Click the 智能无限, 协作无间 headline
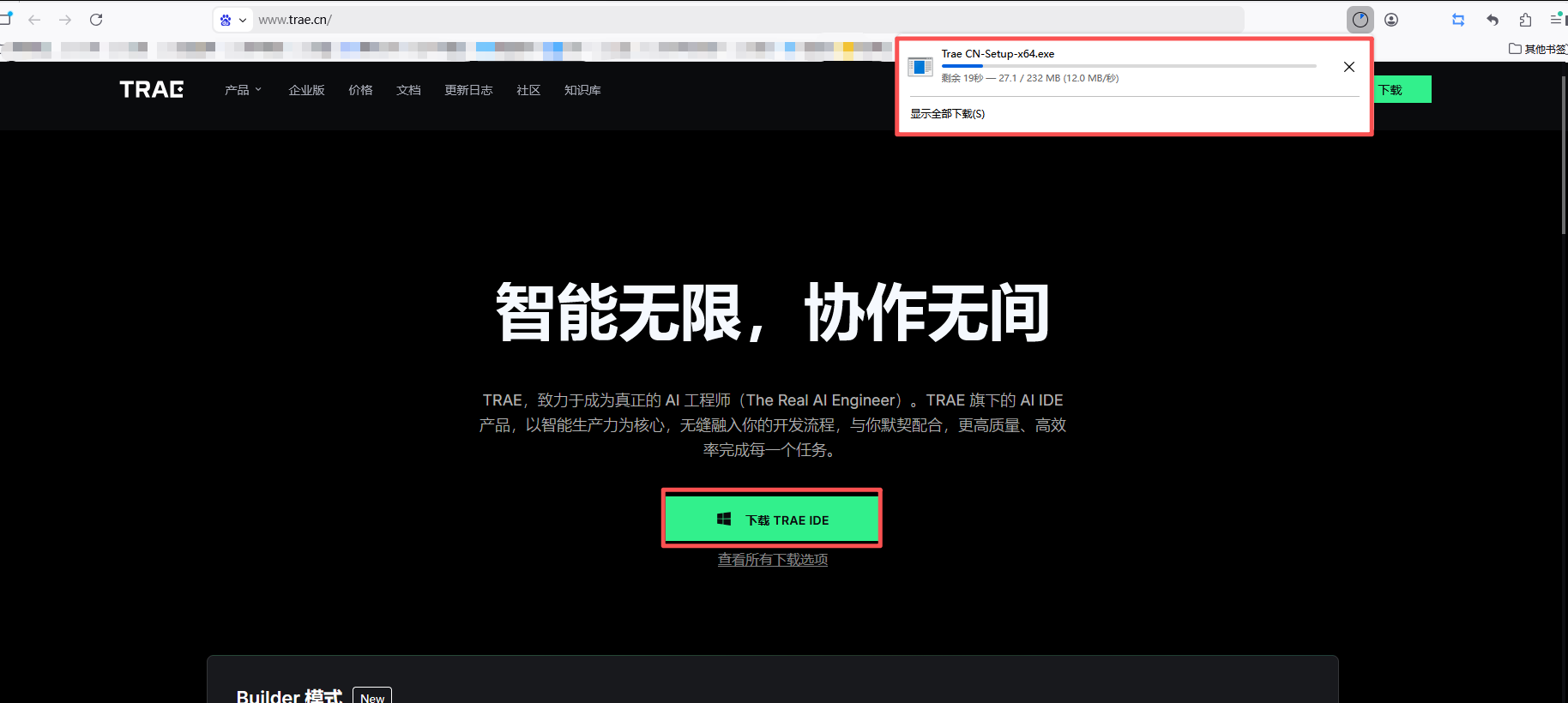 tap(772, 313)
